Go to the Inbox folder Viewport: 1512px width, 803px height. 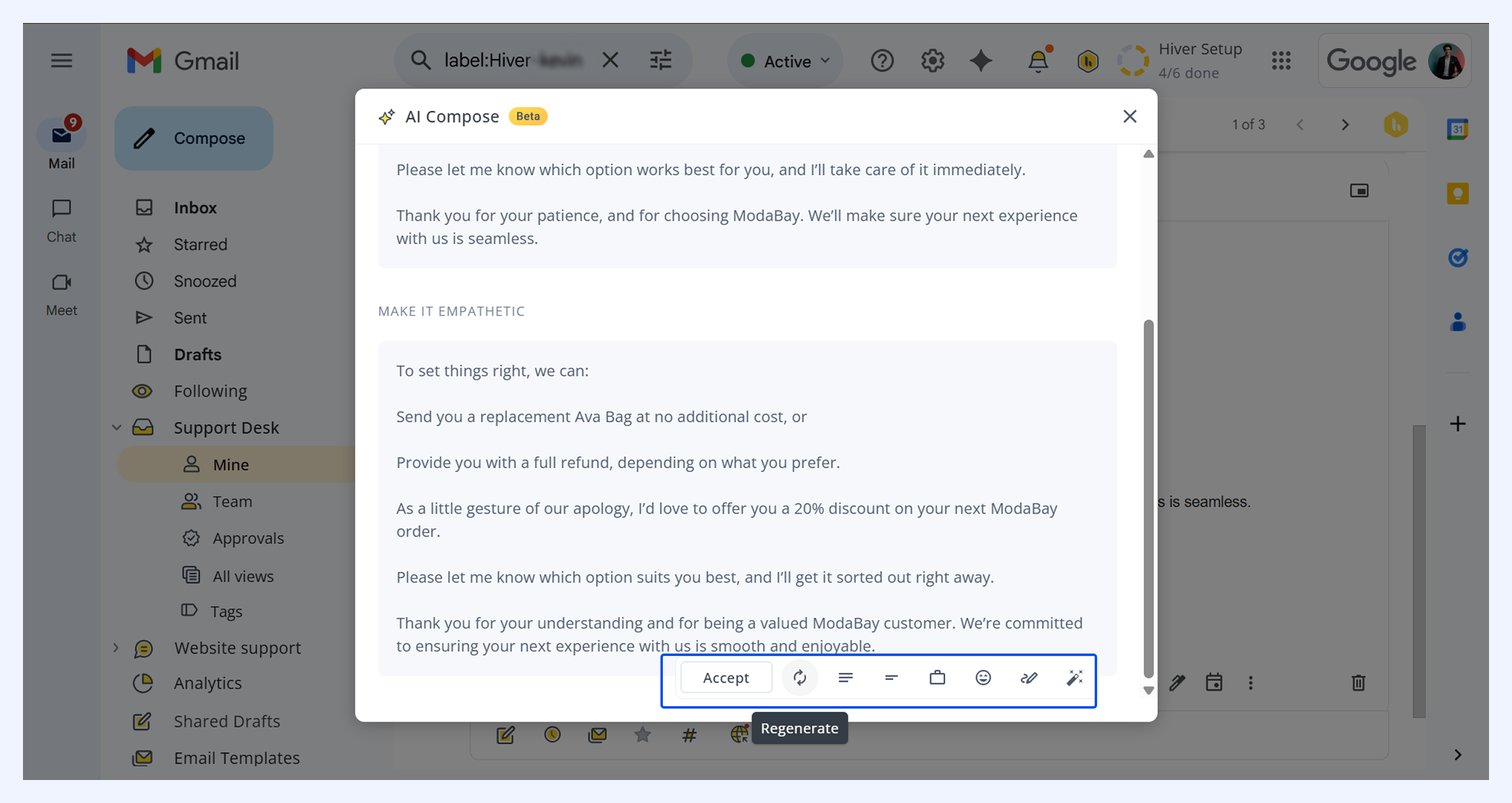[x=195, y=208]
